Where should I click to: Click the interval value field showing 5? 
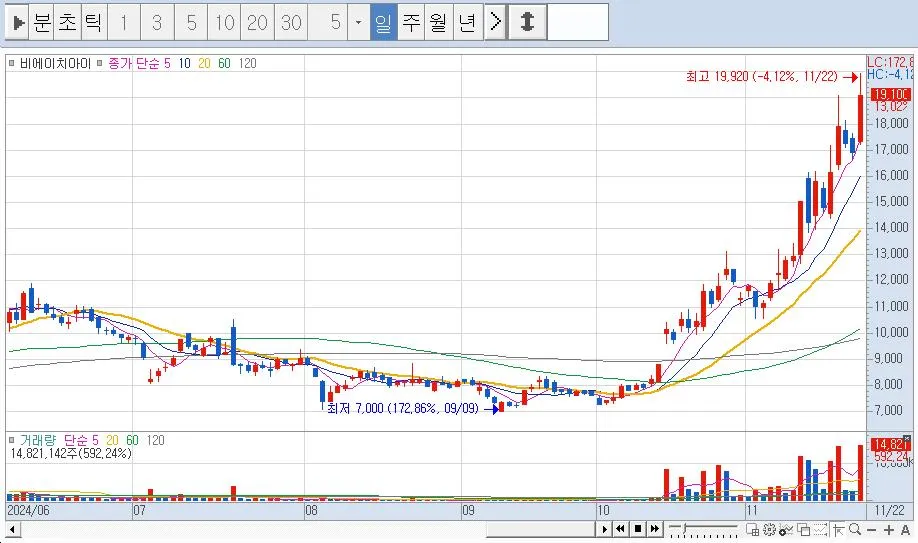(x=328, y=23)
